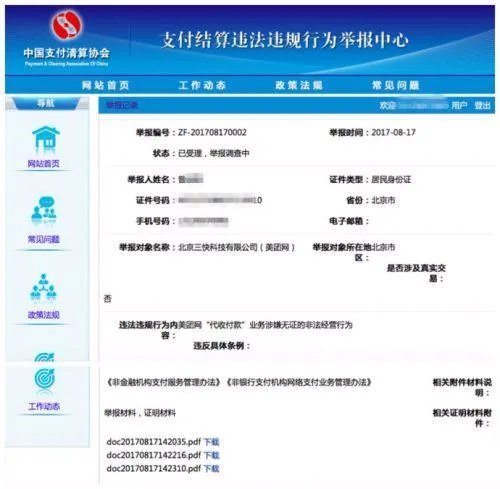Click the 北京市 province value
The image size is (500, 489).
tap(383, 200)
